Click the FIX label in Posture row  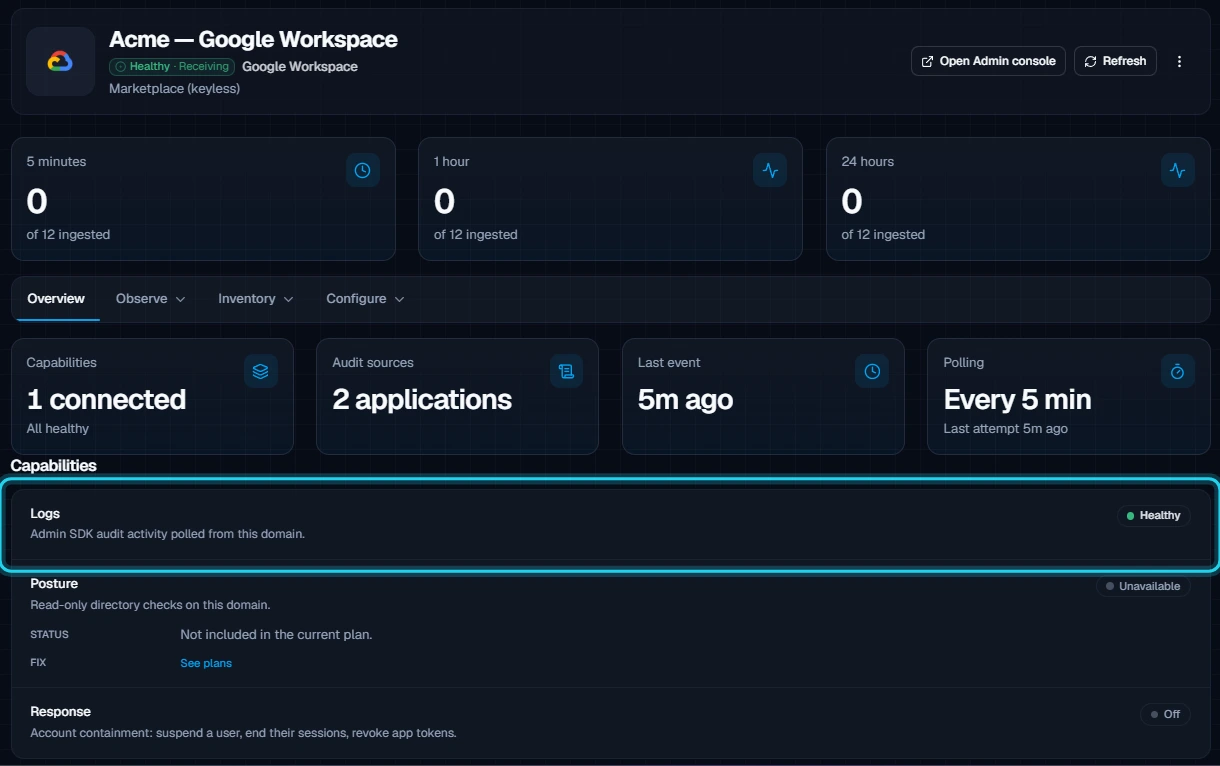point(38,663)
